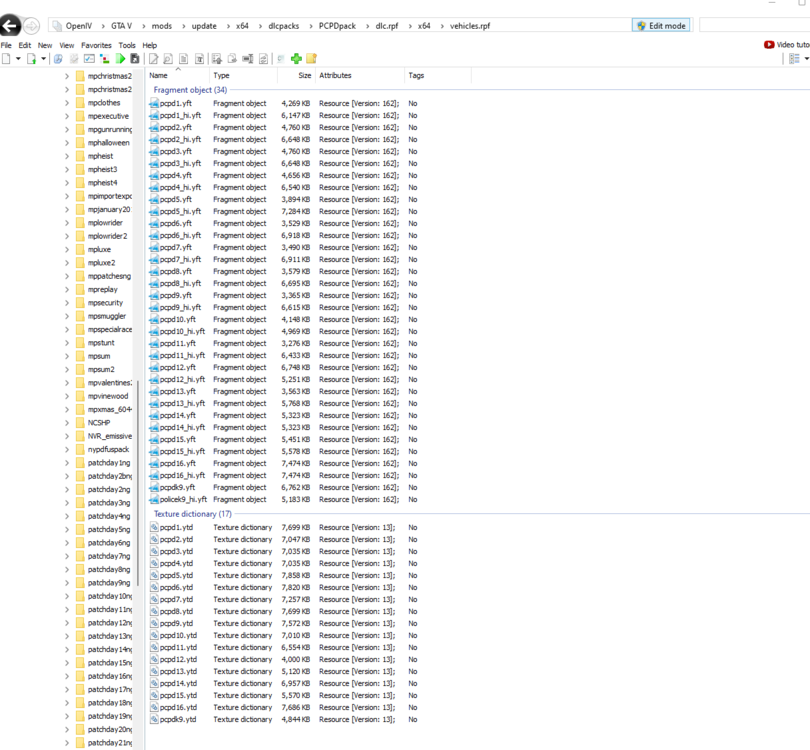Click the back navigation arrow
This screenshot has height=750, width=810.
click(9, 26)
